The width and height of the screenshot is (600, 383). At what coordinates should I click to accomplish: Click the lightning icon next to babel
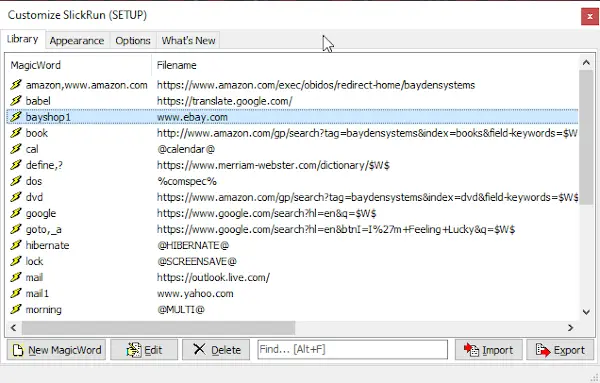click(x=16, y=101)
